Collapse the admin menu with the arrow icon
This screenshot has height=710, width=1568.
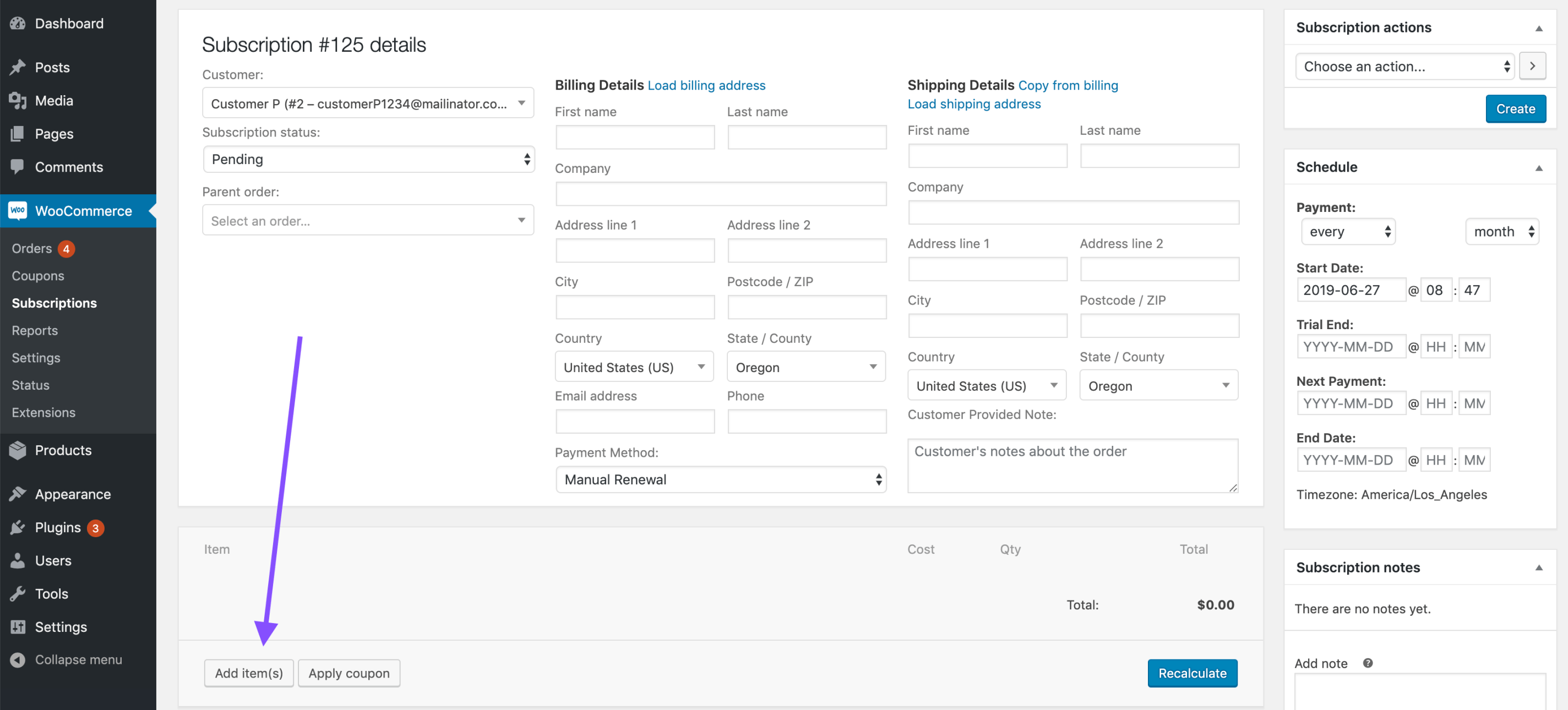click(17, 659)
